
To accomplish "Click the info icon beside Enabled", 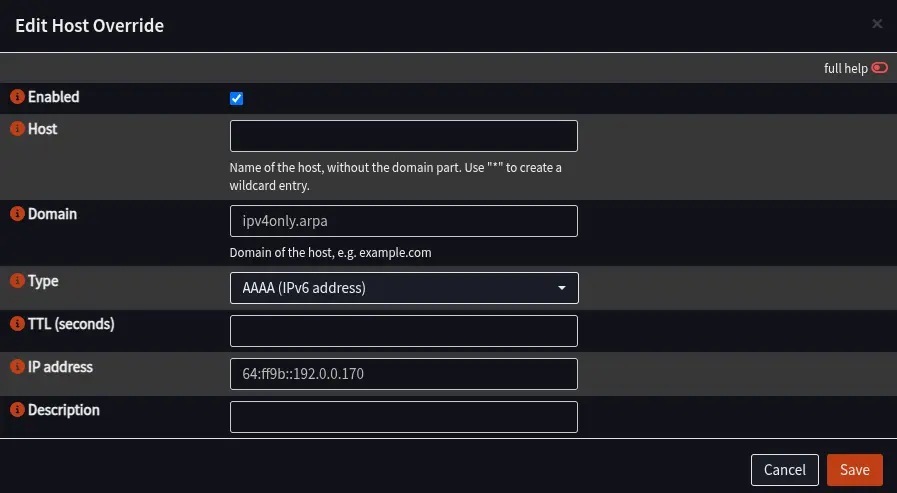I will pos(17,97).
